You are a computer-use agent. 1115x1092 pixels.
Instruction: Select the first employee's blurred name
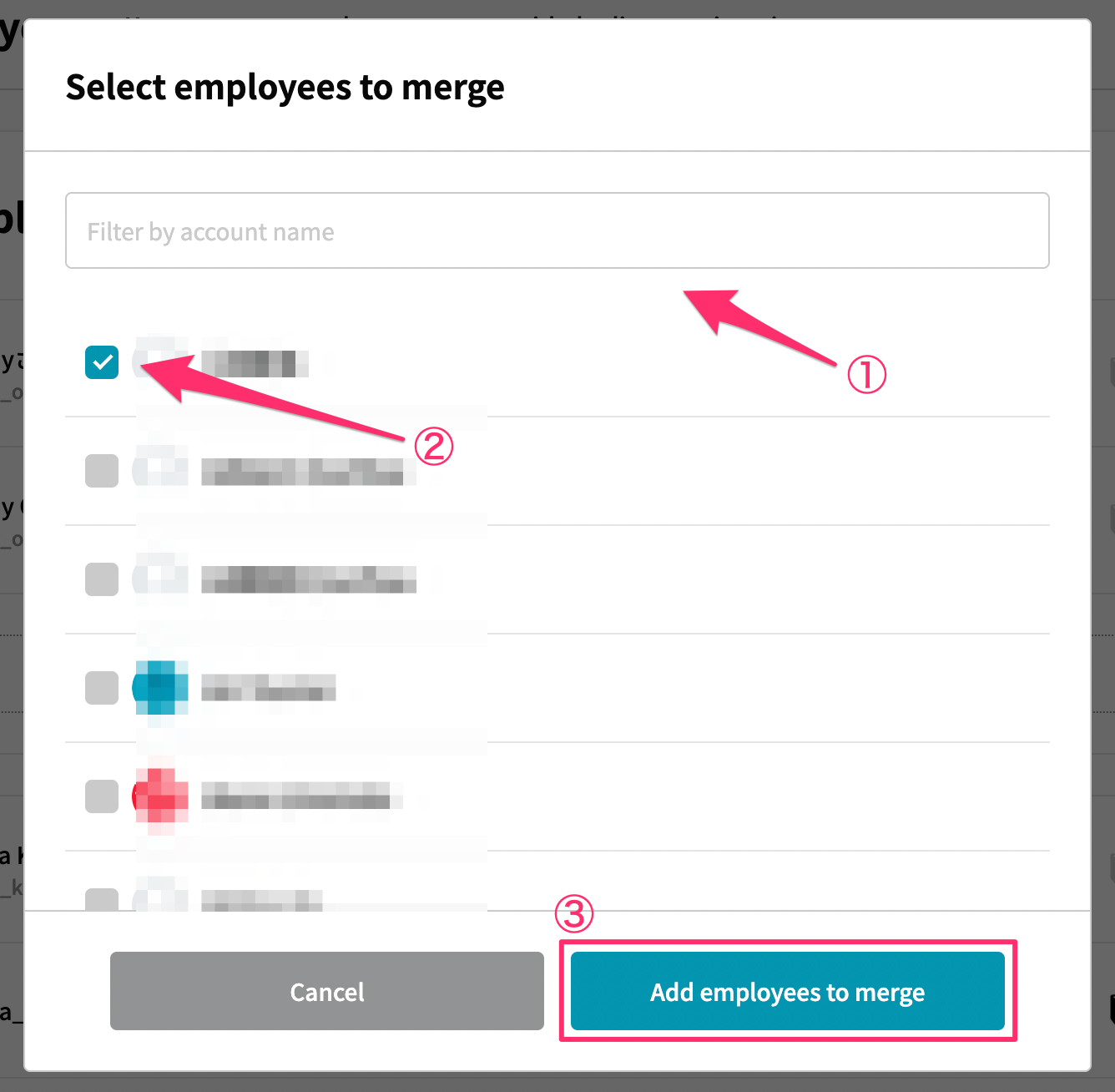point(255,363)
